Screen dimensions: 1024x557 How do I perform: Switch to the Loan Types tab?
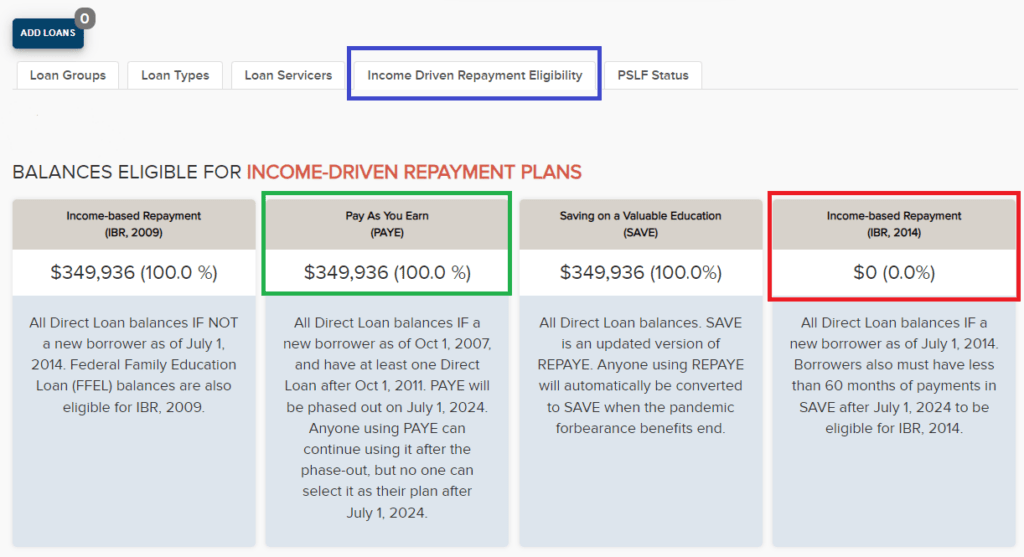coord(175,75)
